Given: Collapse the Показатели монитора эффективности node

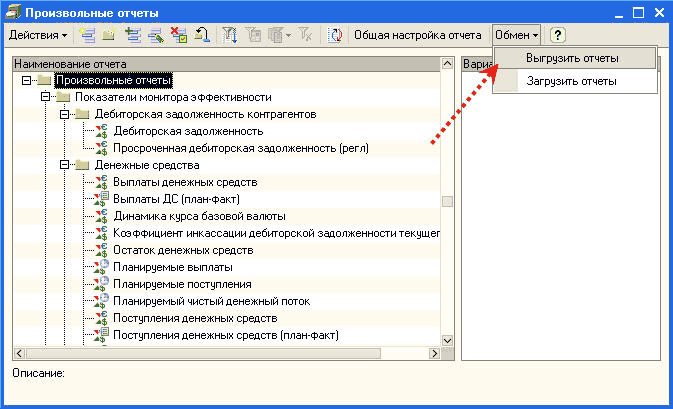Looking at the screenshot, I should pos(45,97).
